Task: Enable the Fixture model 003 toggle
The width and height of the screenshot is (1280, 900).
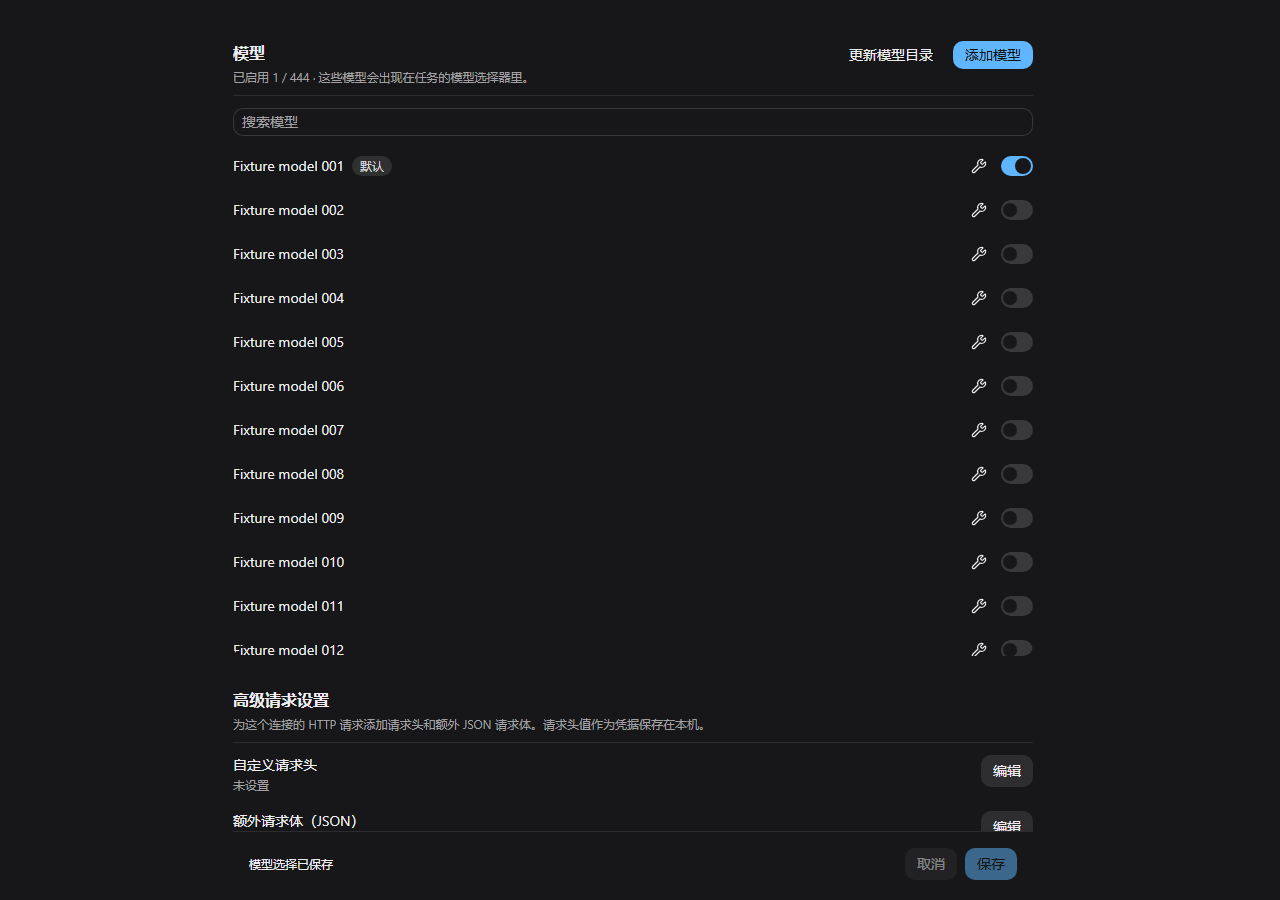Action: point(1017,254)
